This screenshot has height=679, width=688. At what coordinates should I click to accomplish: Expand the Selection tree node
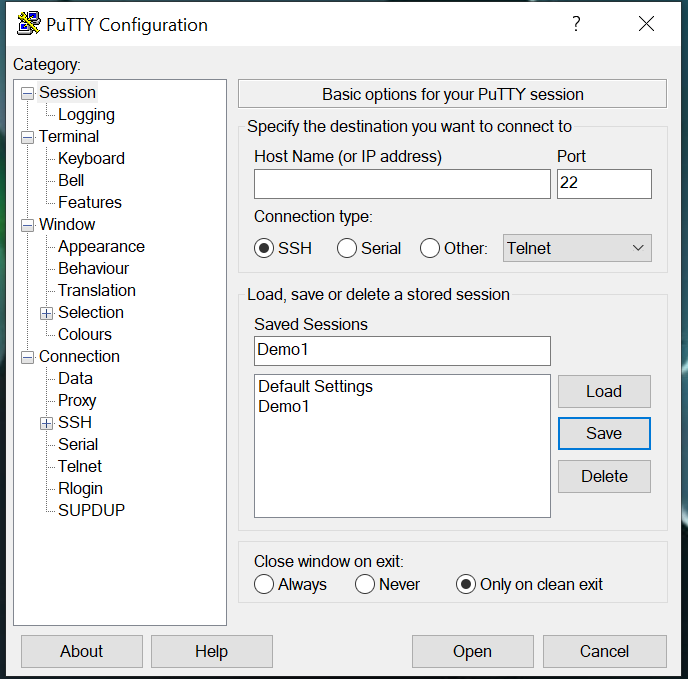47,313
